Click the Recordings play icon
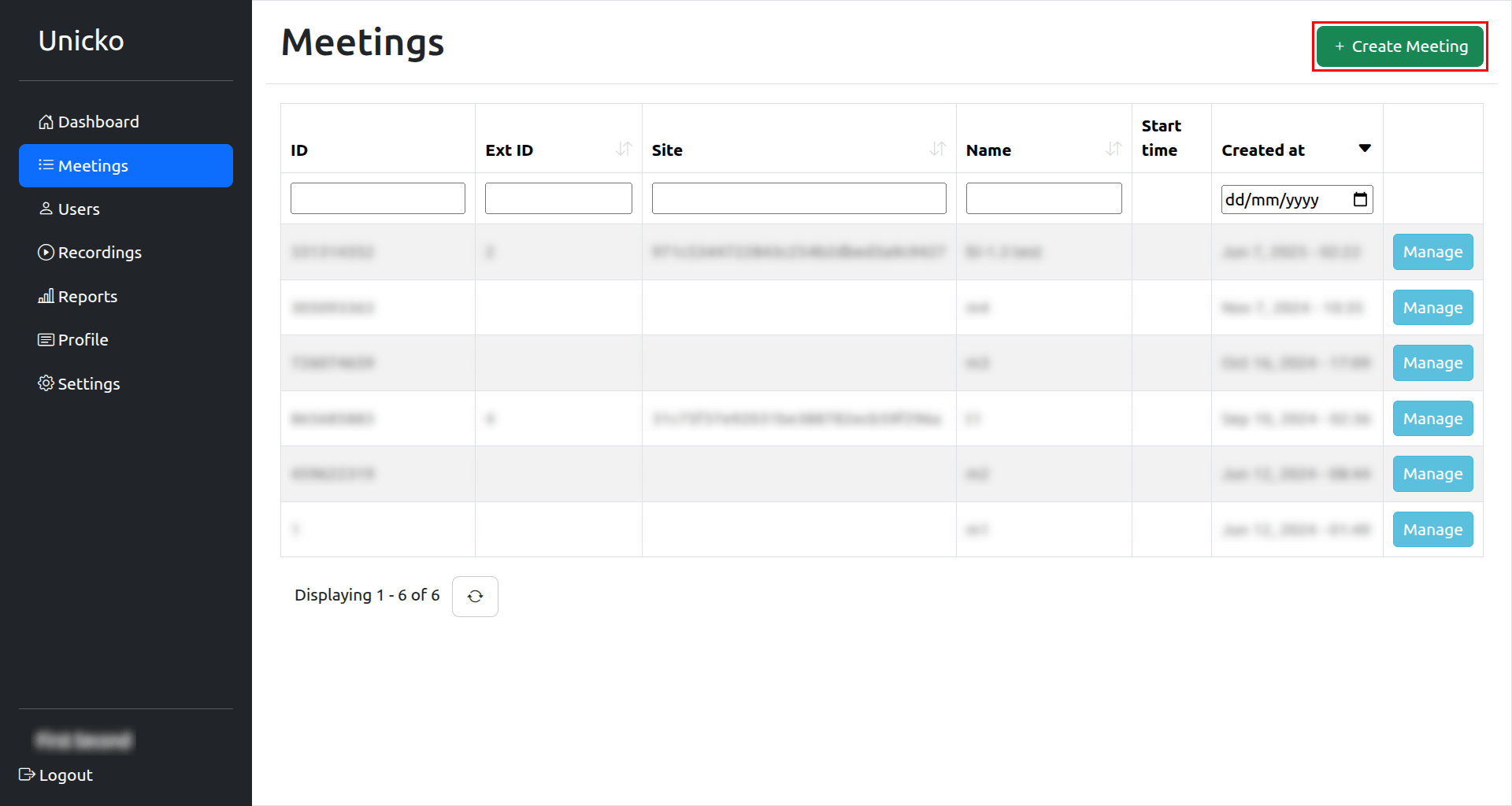The height and width of the screenshot is (806, 1512). [x=46, y=253]
